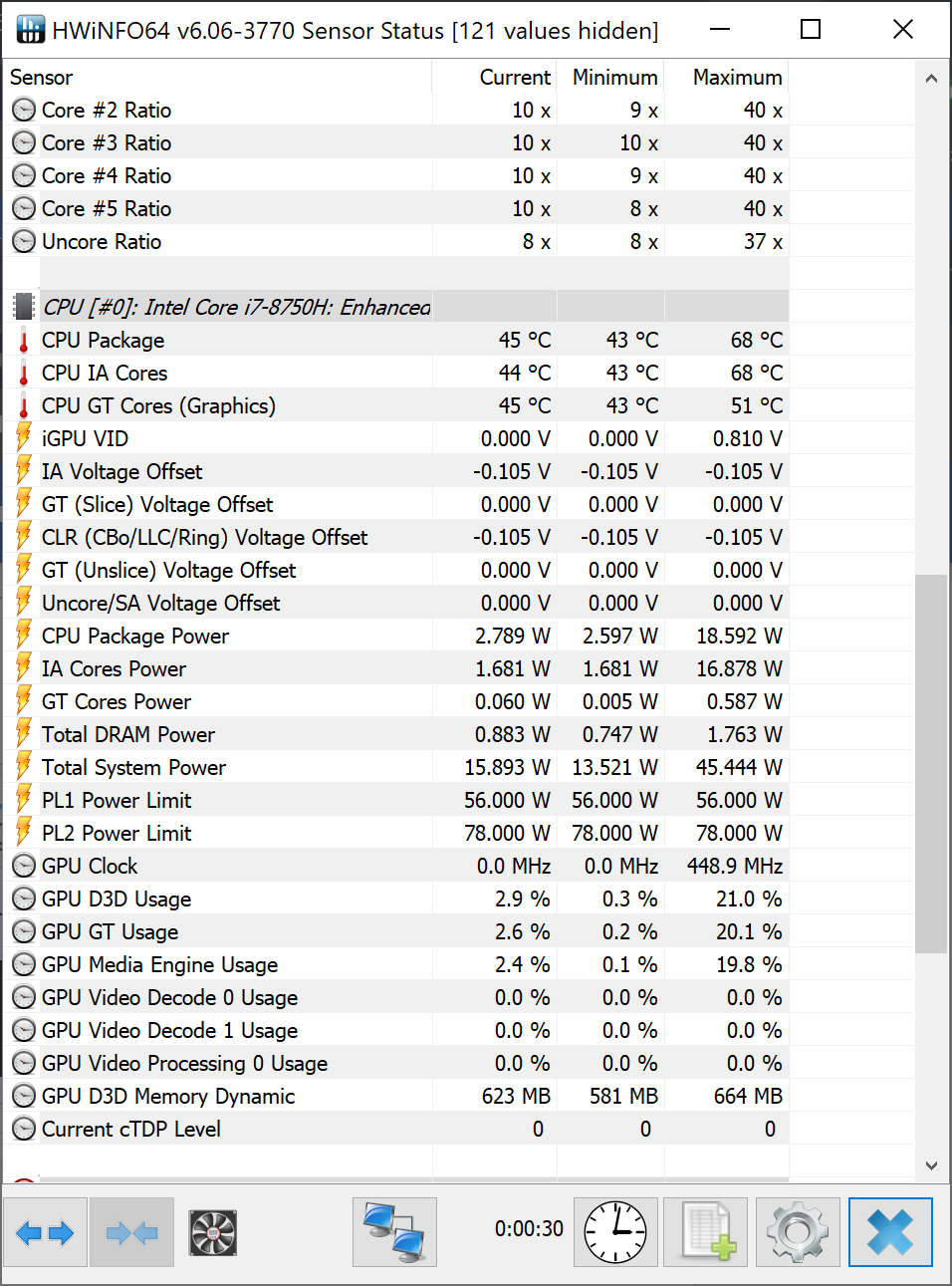Maximize the HWiNFO64 Sensor Status window
952x1286 pixels.
point(811,29)
